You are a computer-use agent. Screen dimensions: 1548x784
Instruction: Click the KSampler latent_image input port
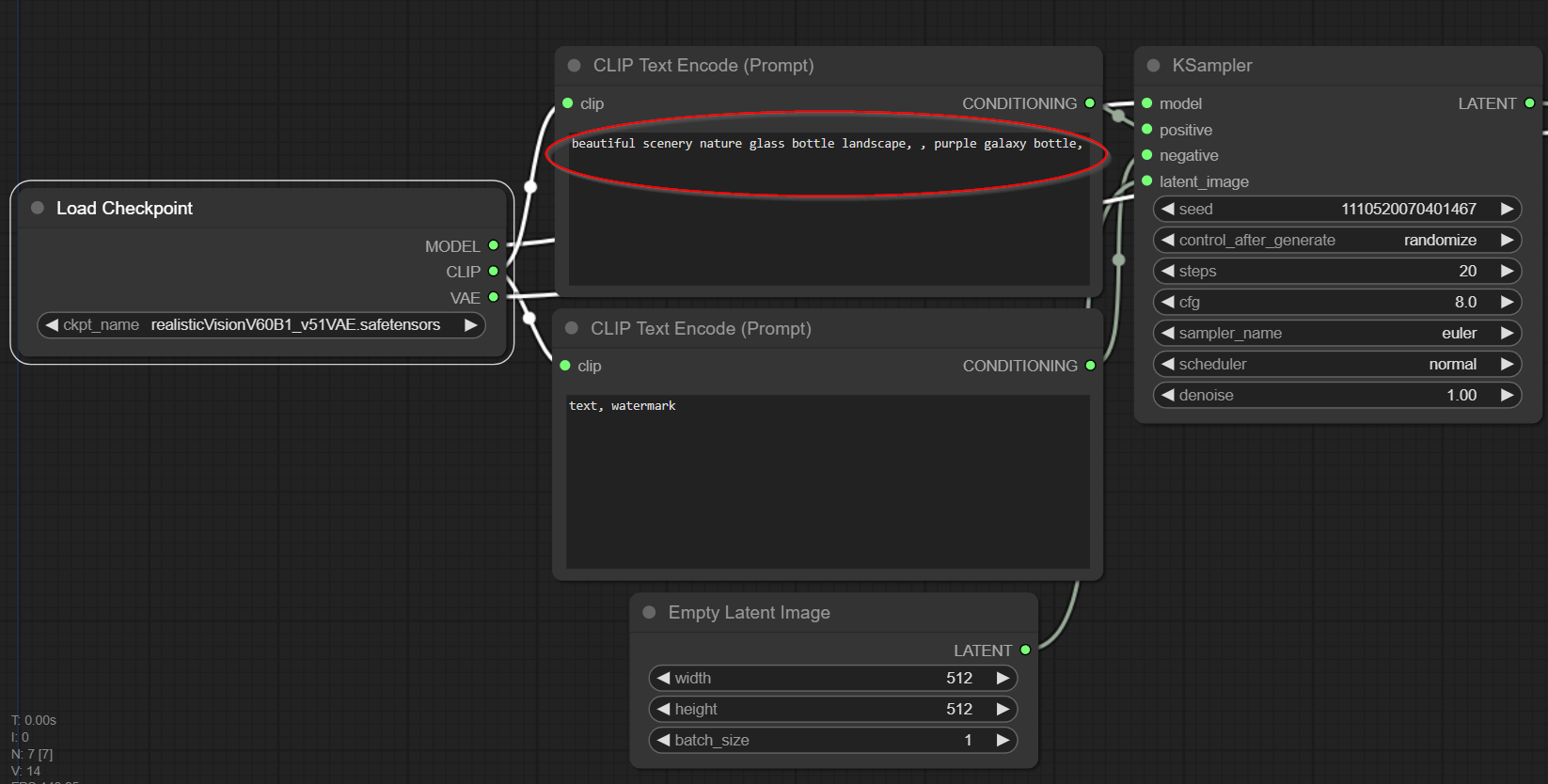[x=1146, y=181]
